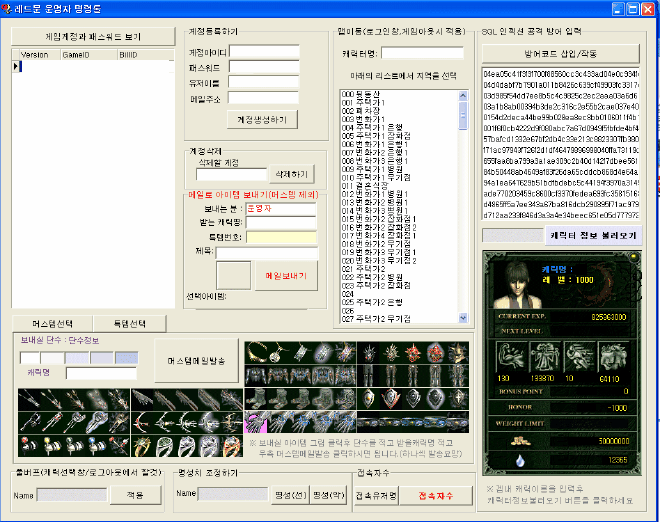Click the blue-tinted last 단수 box
This screenshot has height=522, width=660.
pos(127,358)
